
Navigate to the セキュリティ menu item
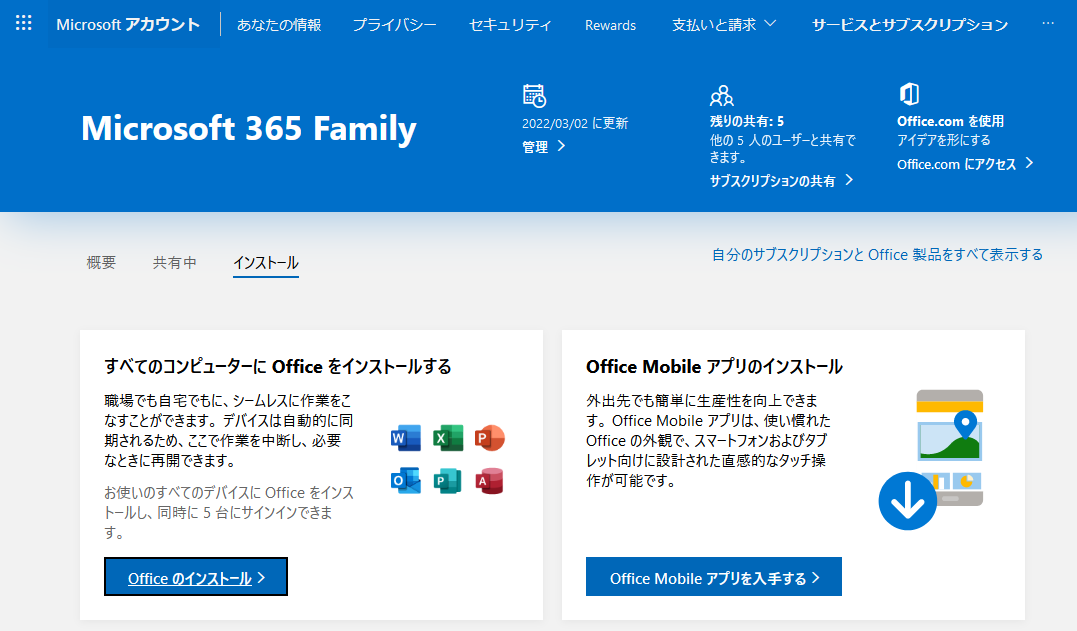click(510, 25)
